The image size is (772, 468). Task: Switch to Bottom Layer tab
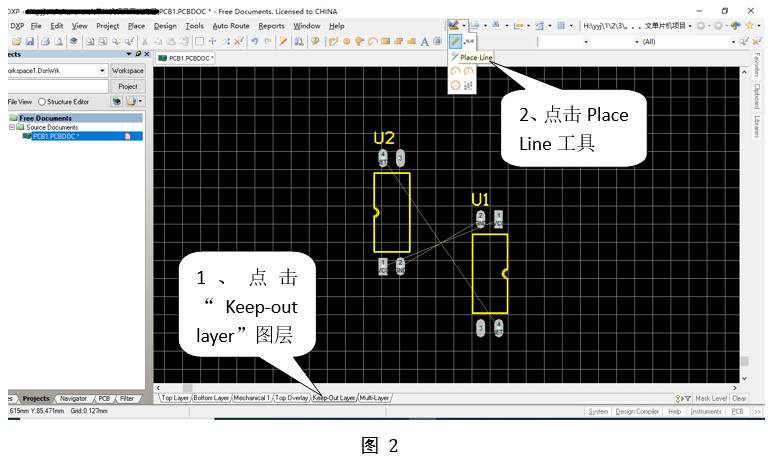click(x=211, y=398)
